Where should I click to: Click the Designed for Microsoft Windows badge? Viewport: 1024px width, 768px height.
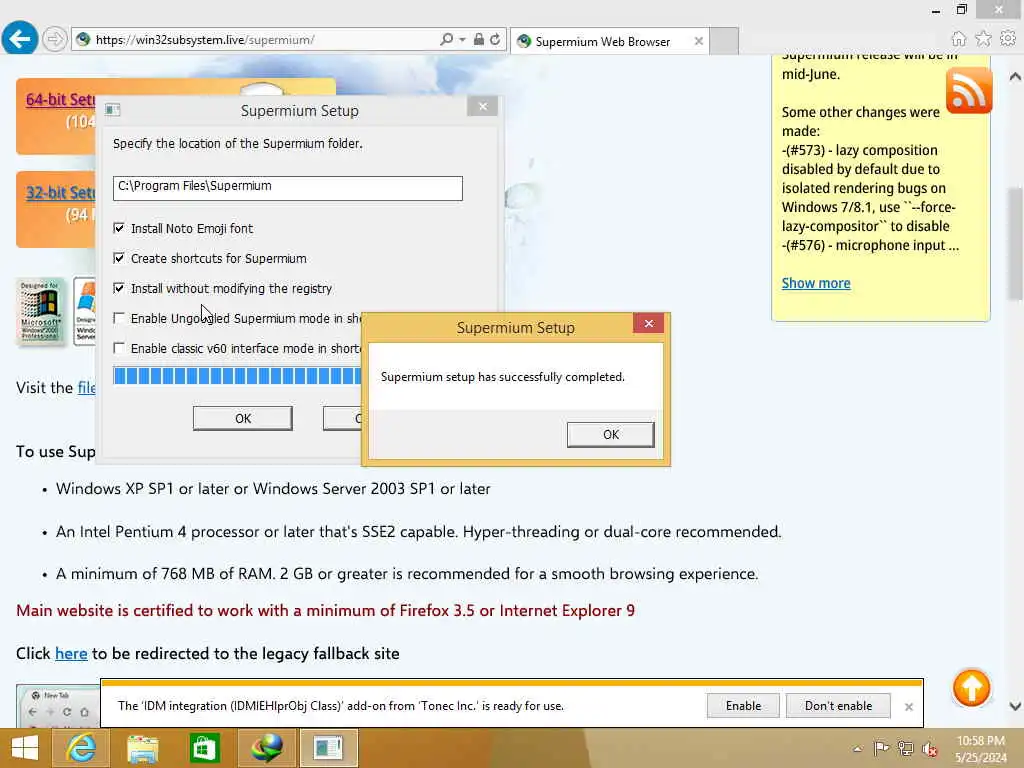click(40, 312)
